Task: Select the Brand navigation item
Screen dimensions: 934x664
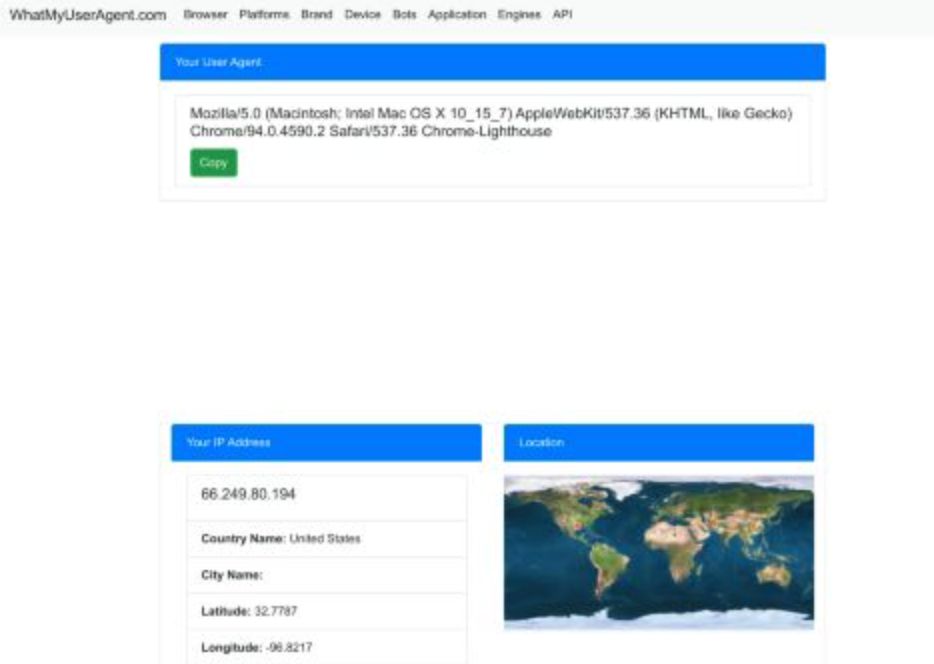Action: [316, 14]
